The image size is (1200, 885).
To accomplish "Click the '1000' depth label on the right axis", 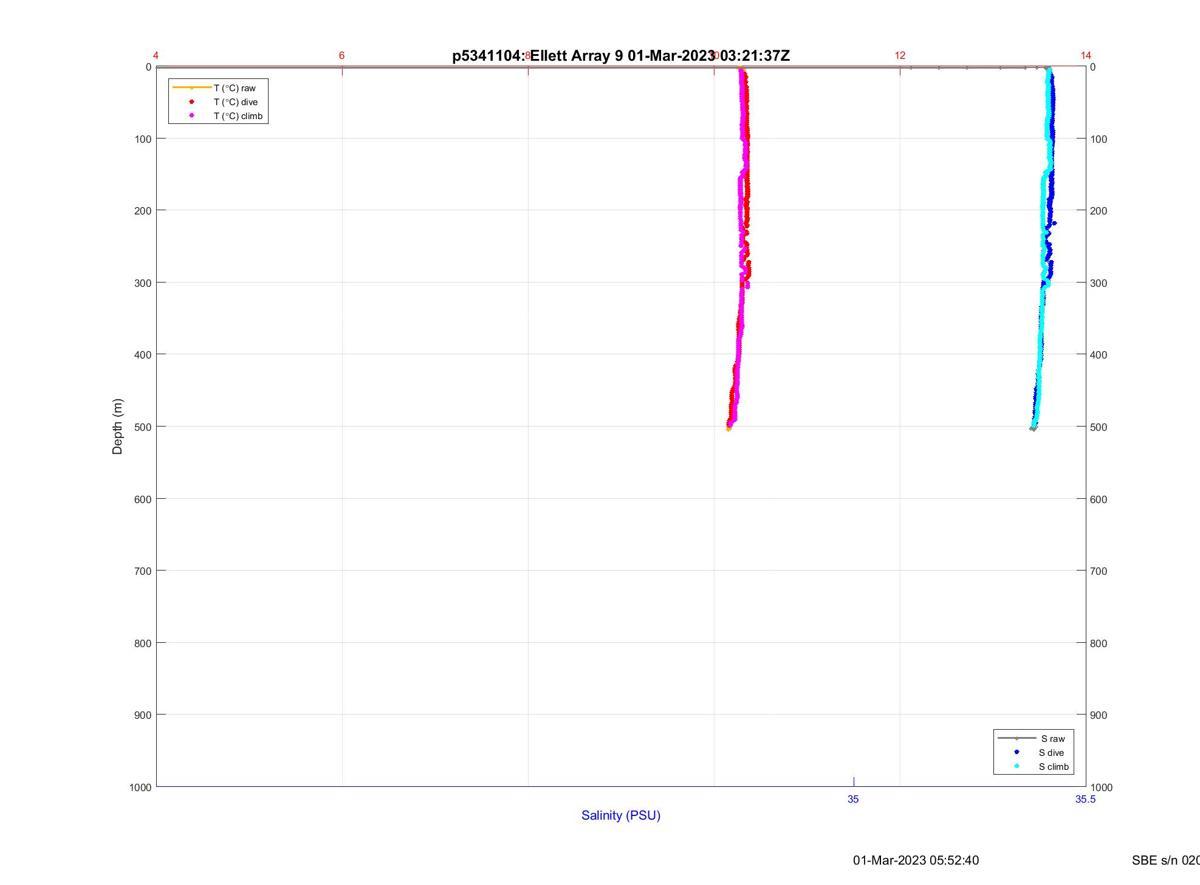I will 1102,787.
